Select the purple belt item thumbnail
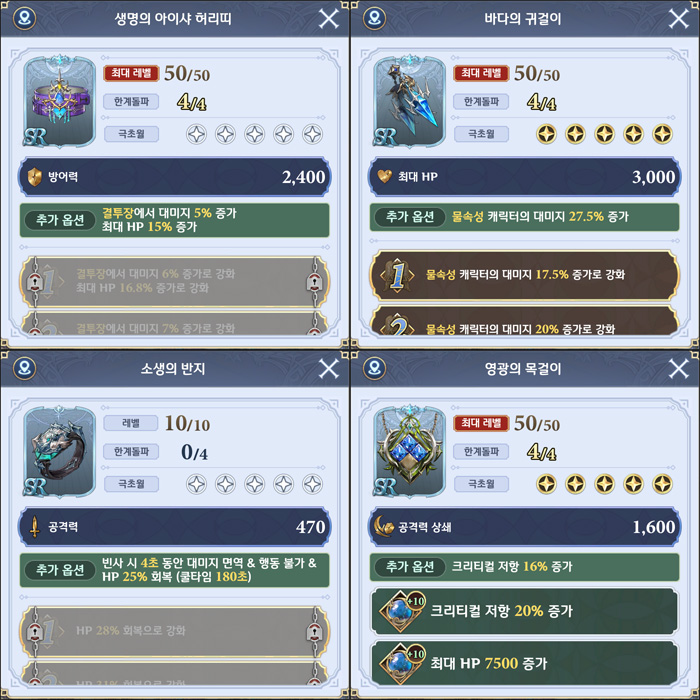 pyautogui.click(x=60, y=101)
